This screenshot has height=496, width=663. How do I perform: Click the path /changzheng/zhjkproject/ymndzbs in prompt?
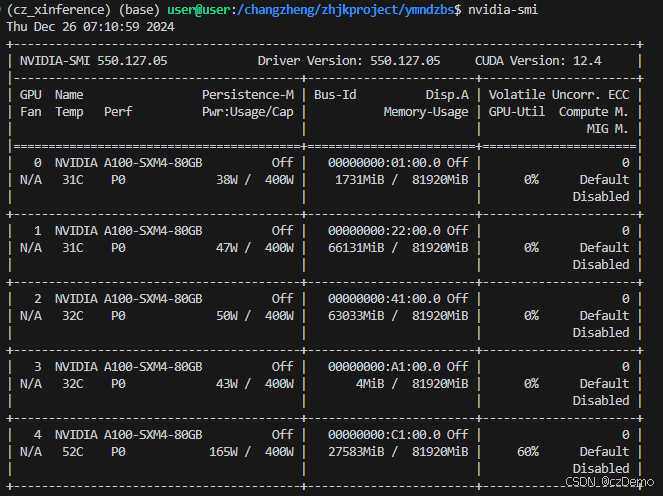(346, 9)
